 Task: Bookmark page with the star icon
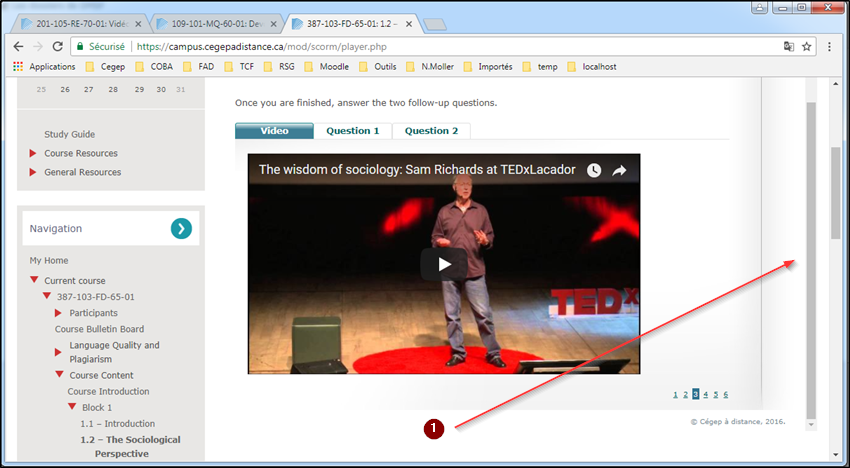pyautogui.click(x=807, y=46)
